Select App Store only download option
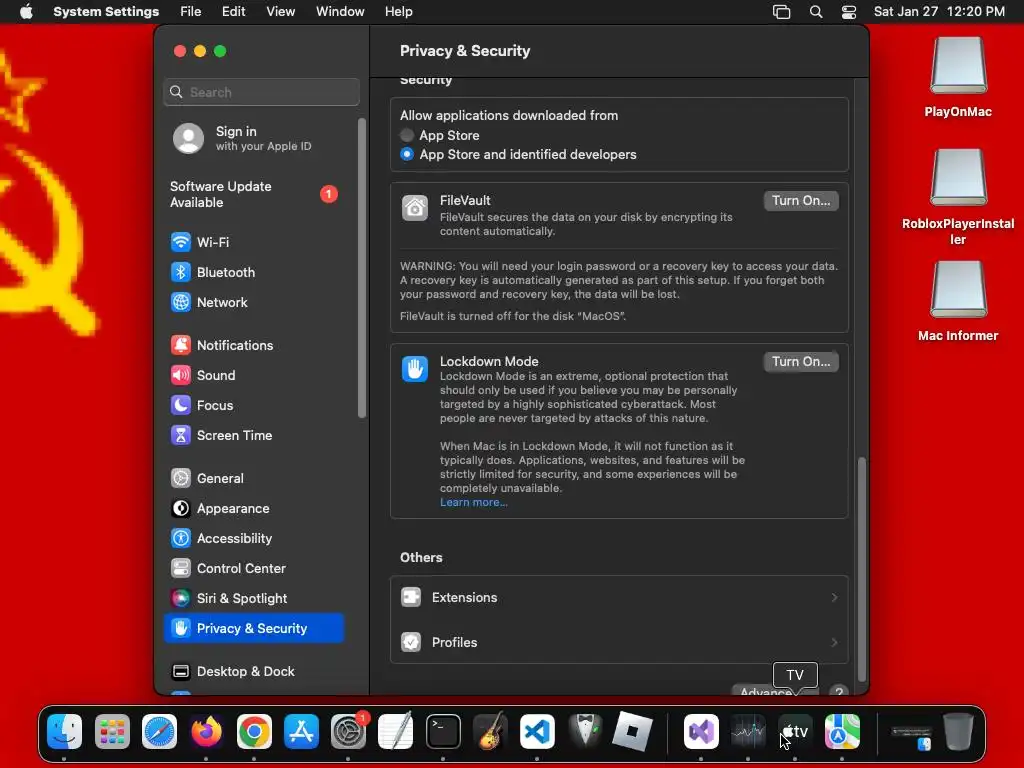This screenshot has width=1024, height=768. 407,135
